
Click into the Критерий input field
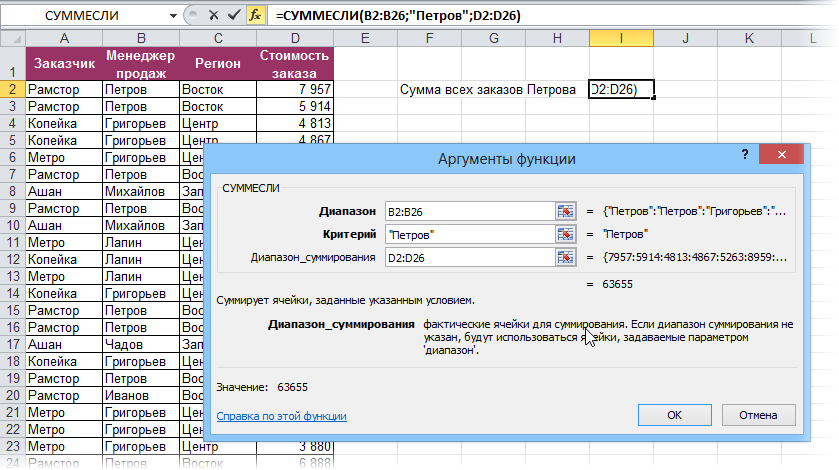tap(468, 234)
